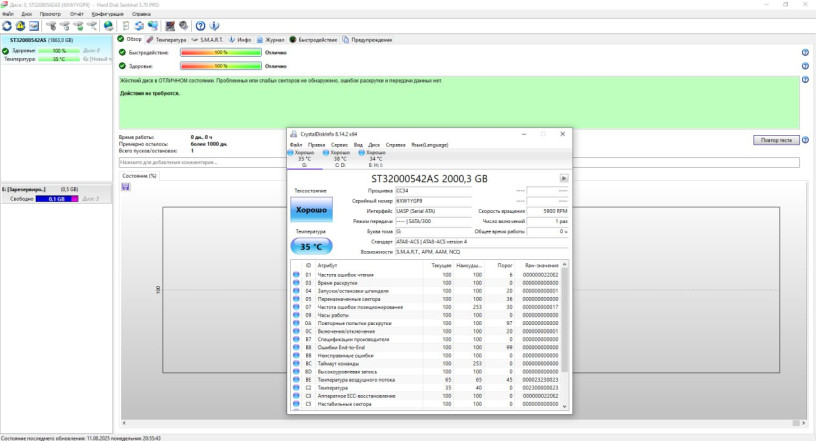Switch to the Быстродействие tab
The width and height of the screenshot is (816, 441).
click(x=313, y=40)
